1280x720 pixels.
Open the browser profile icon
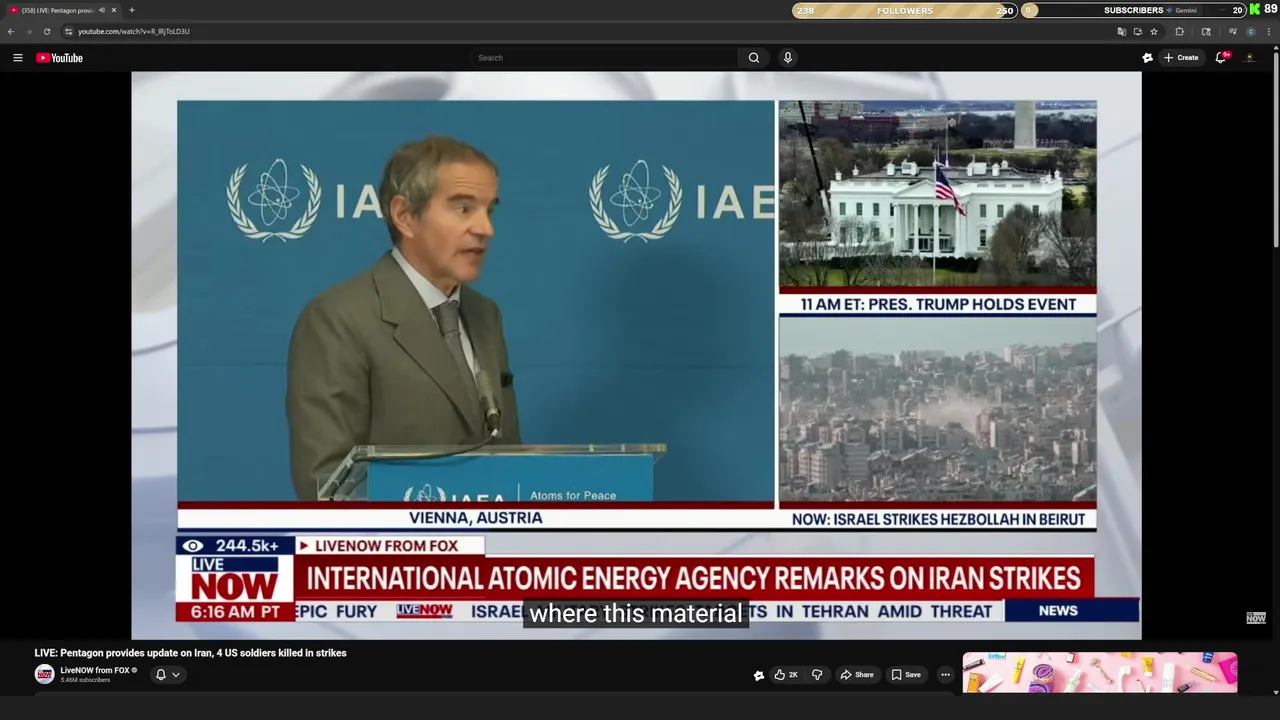click(x=1250, y=31)
